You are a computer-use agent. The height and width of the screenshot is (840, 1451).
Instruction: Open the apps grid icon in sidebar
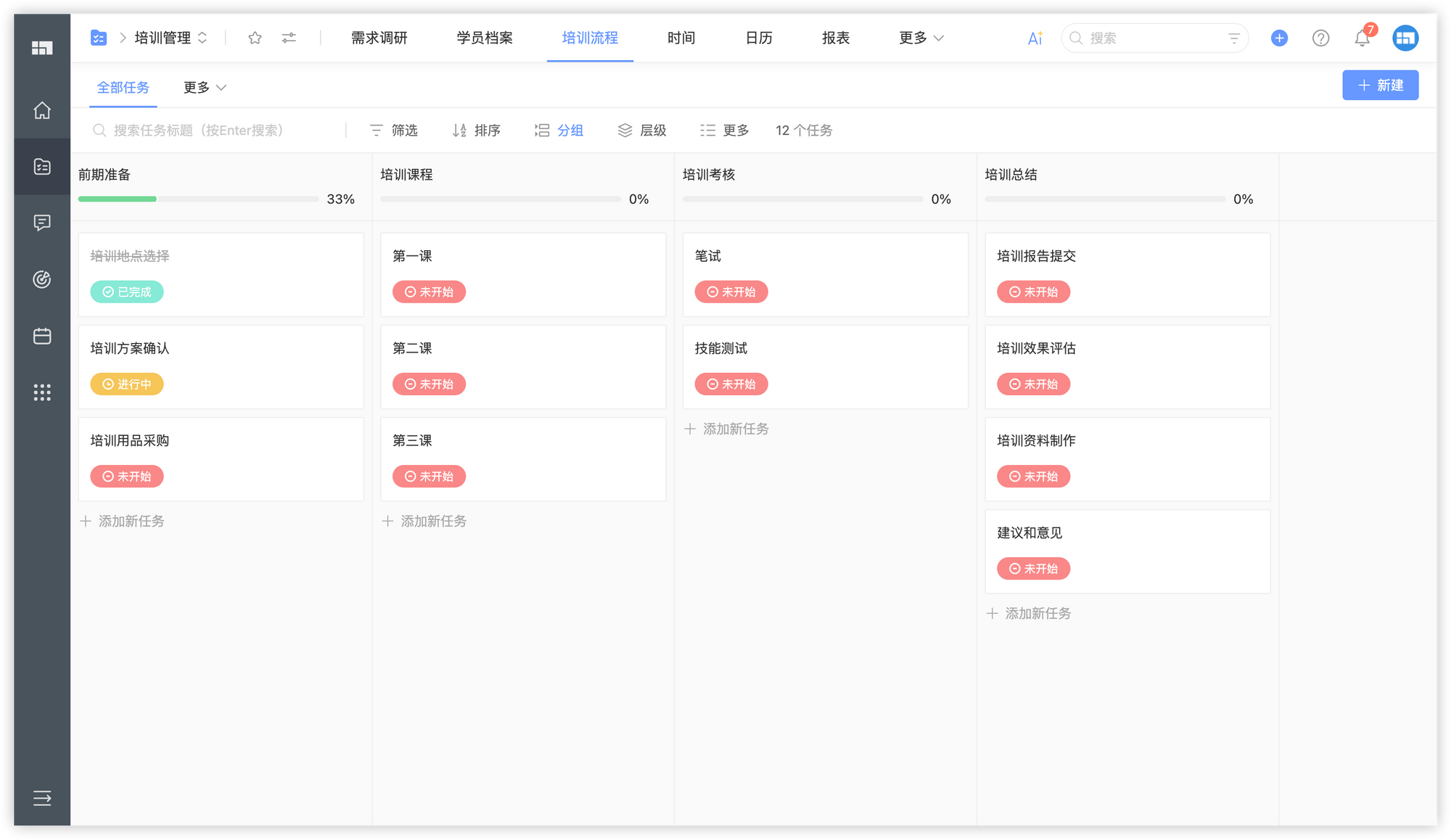pyautogui.click(x=42, y=392)
